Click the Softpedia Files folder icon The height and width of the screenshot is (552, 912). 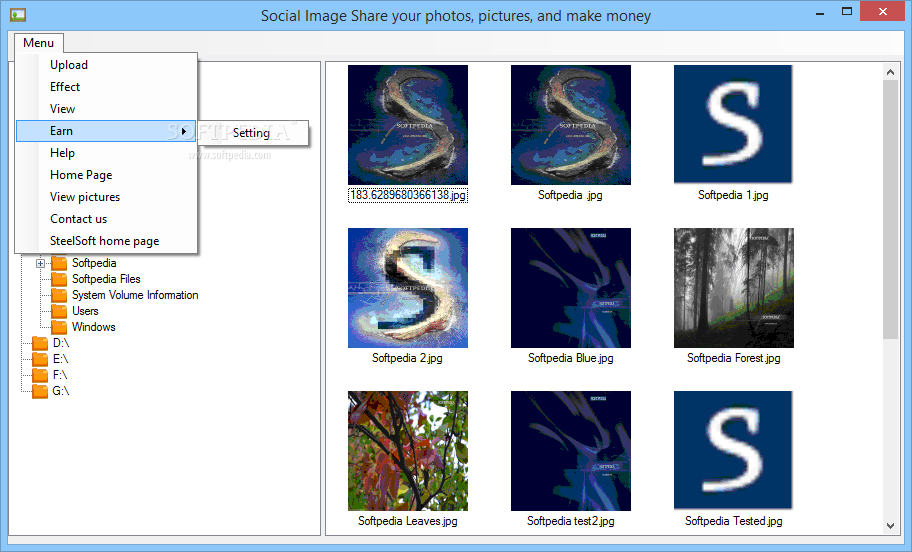click(59, 279)
